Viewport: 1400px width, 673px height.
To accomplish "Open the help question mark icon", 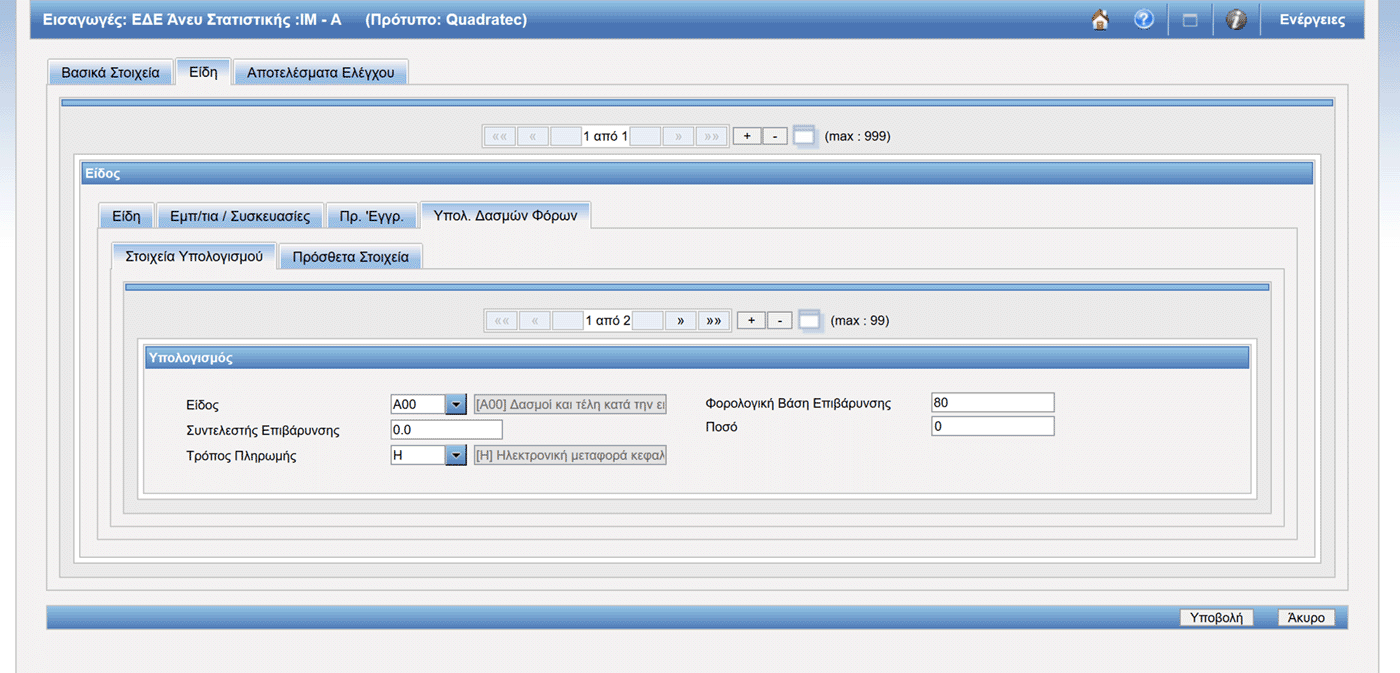I will [1144, 20].
